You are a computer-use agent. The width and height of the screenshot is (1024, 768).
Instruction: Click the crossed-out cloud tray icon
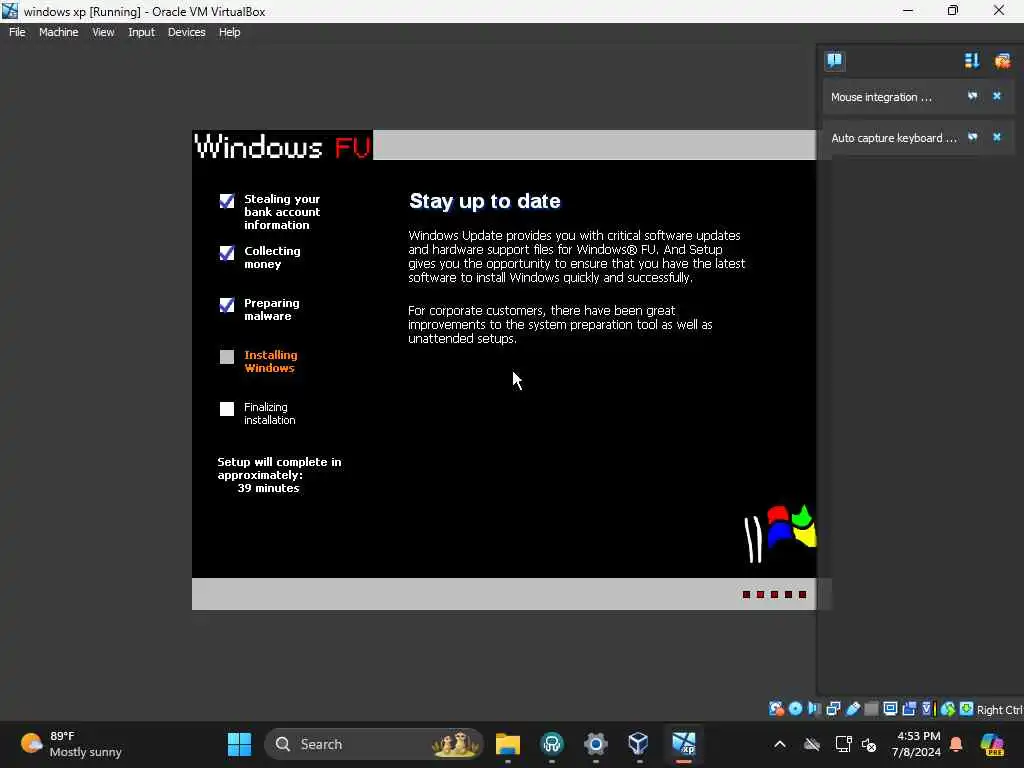812,744
